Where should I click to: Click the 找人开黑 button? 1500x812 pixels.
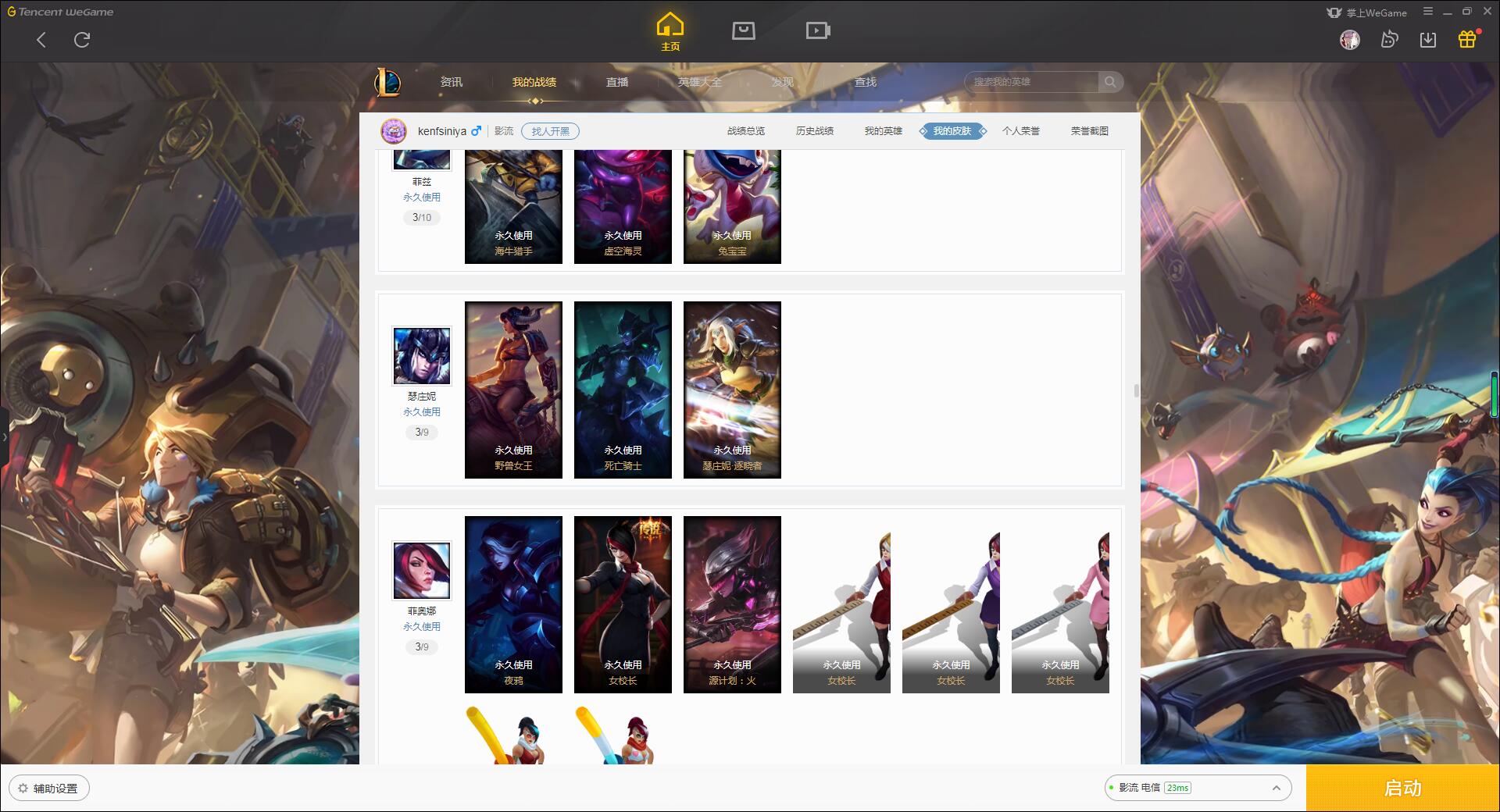pyautogui.click(x=551, y=131)
